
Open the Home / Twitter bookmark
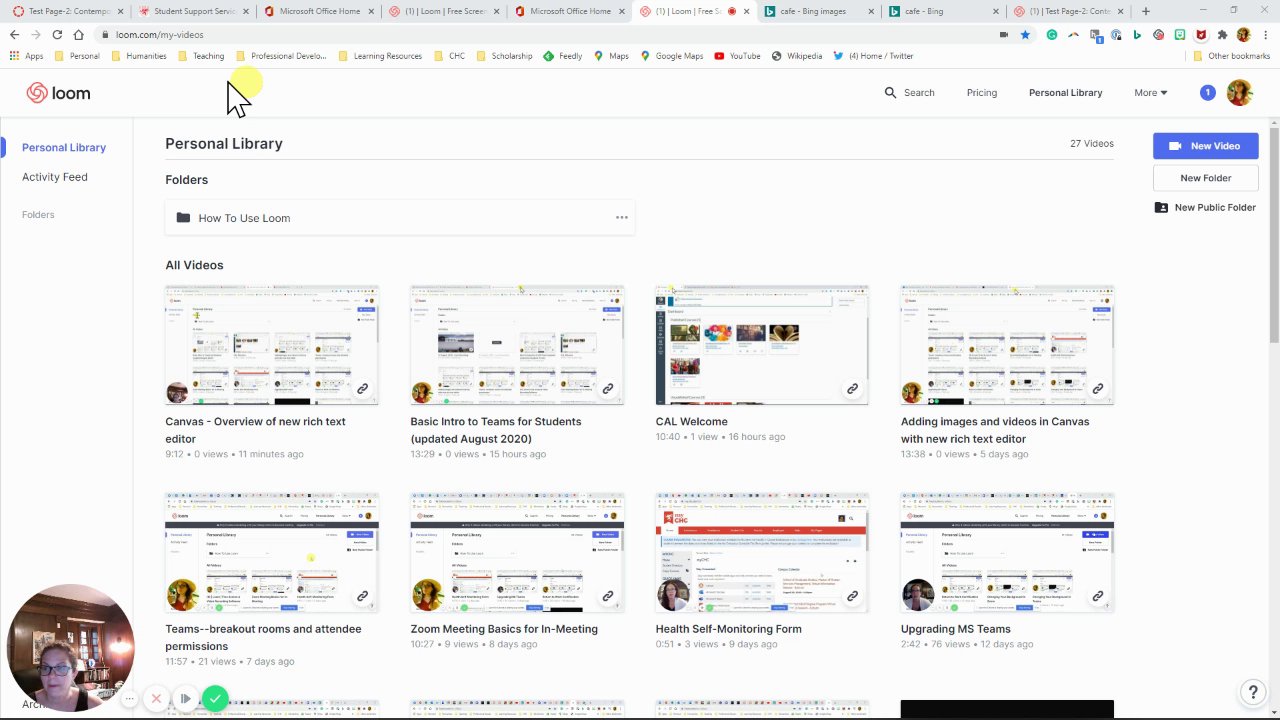[873, 56]
